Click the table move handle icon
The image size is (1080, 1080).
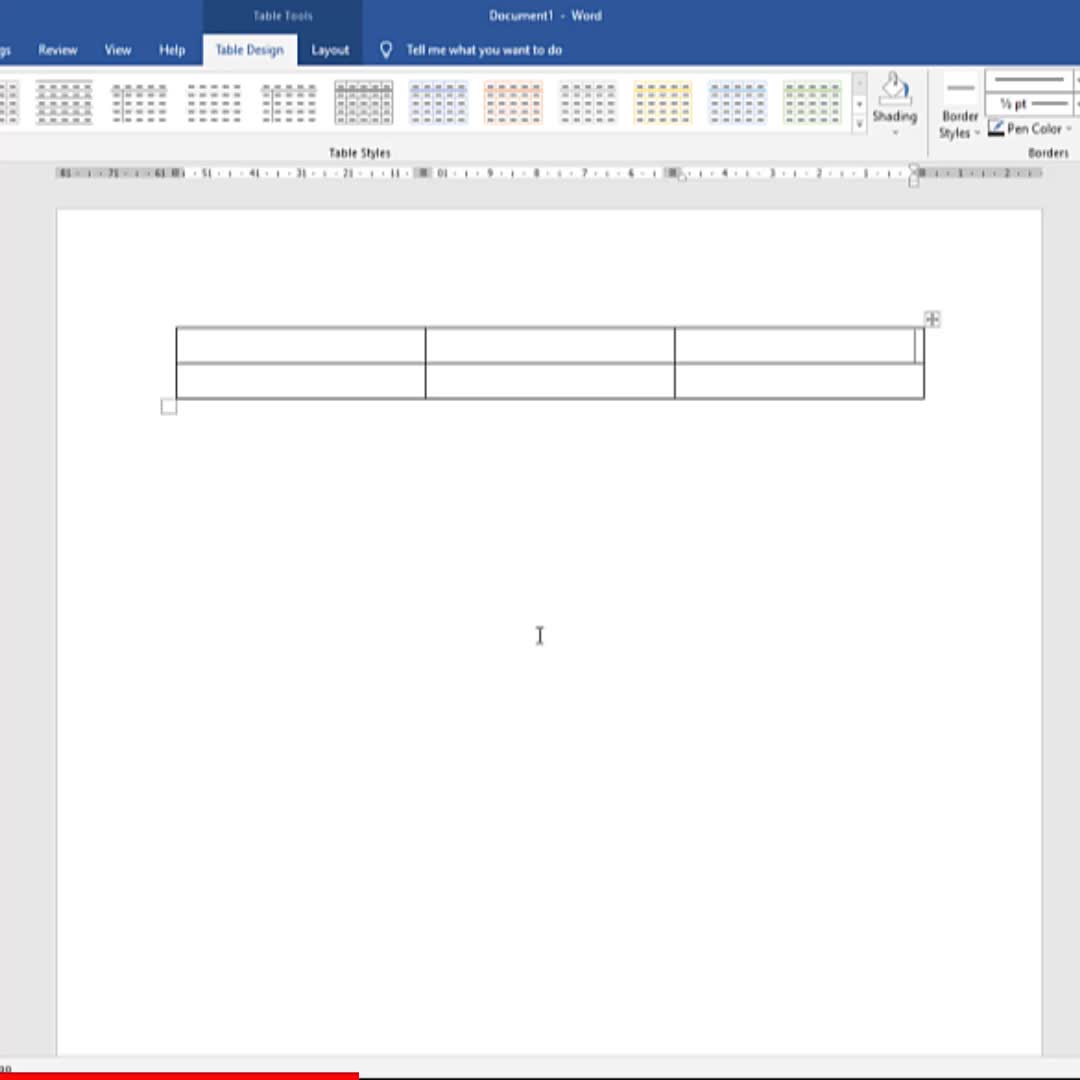pos(932,319)
